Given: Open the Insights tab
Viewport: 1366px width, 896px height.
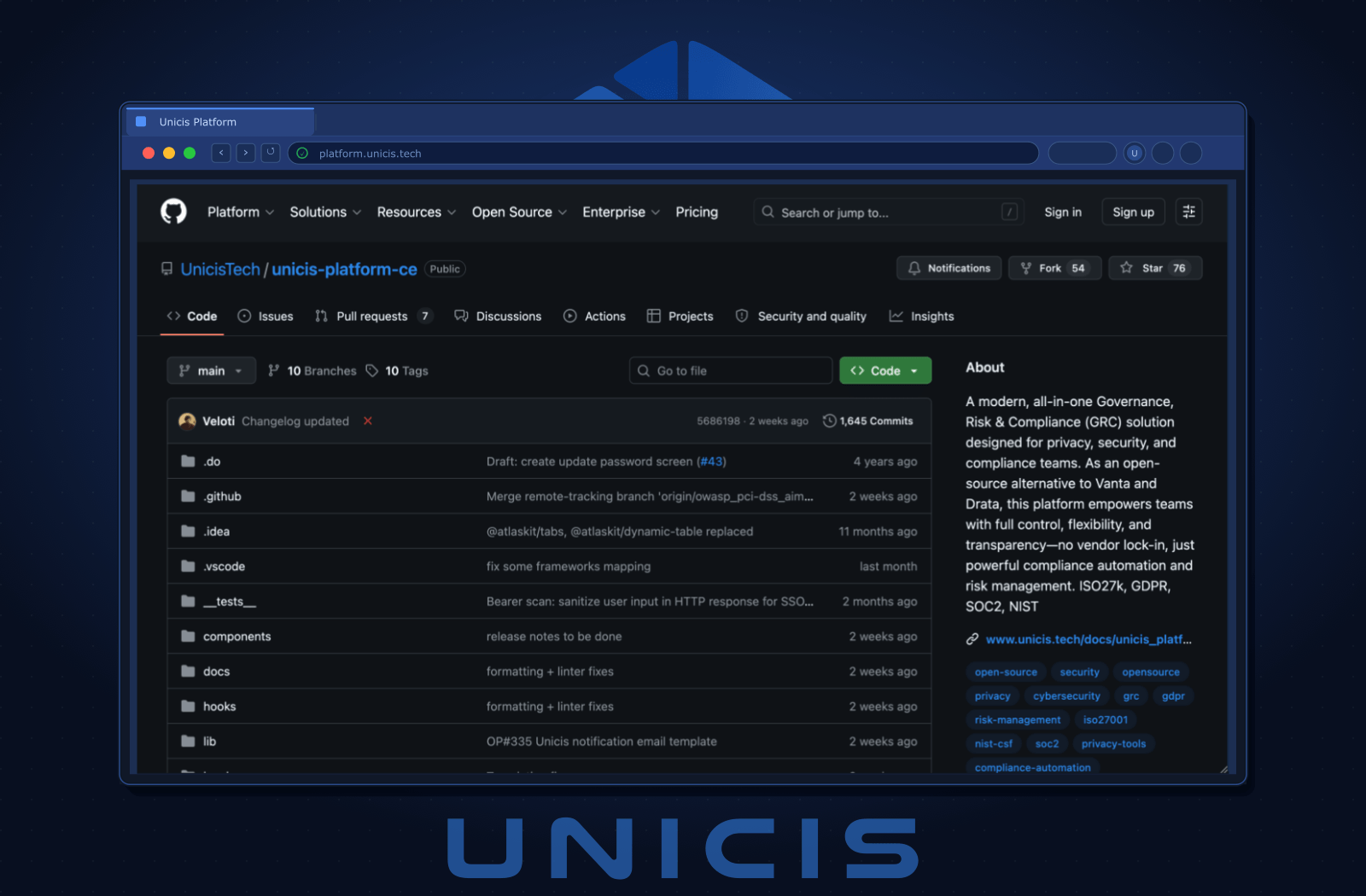Looking at the screenshot, I should click(x=922, y=316).
